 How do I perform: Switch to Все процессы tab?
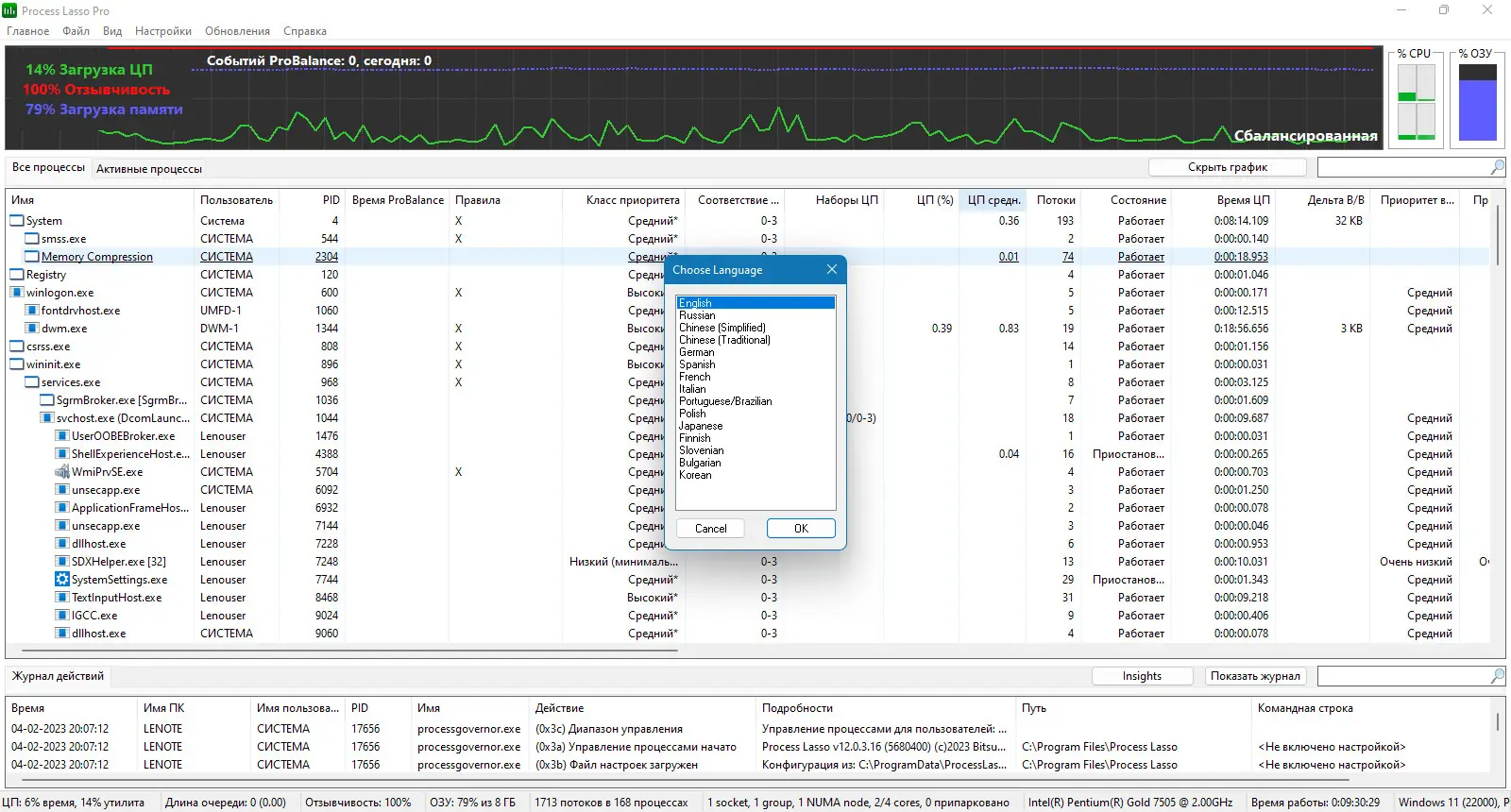(48, 167)
